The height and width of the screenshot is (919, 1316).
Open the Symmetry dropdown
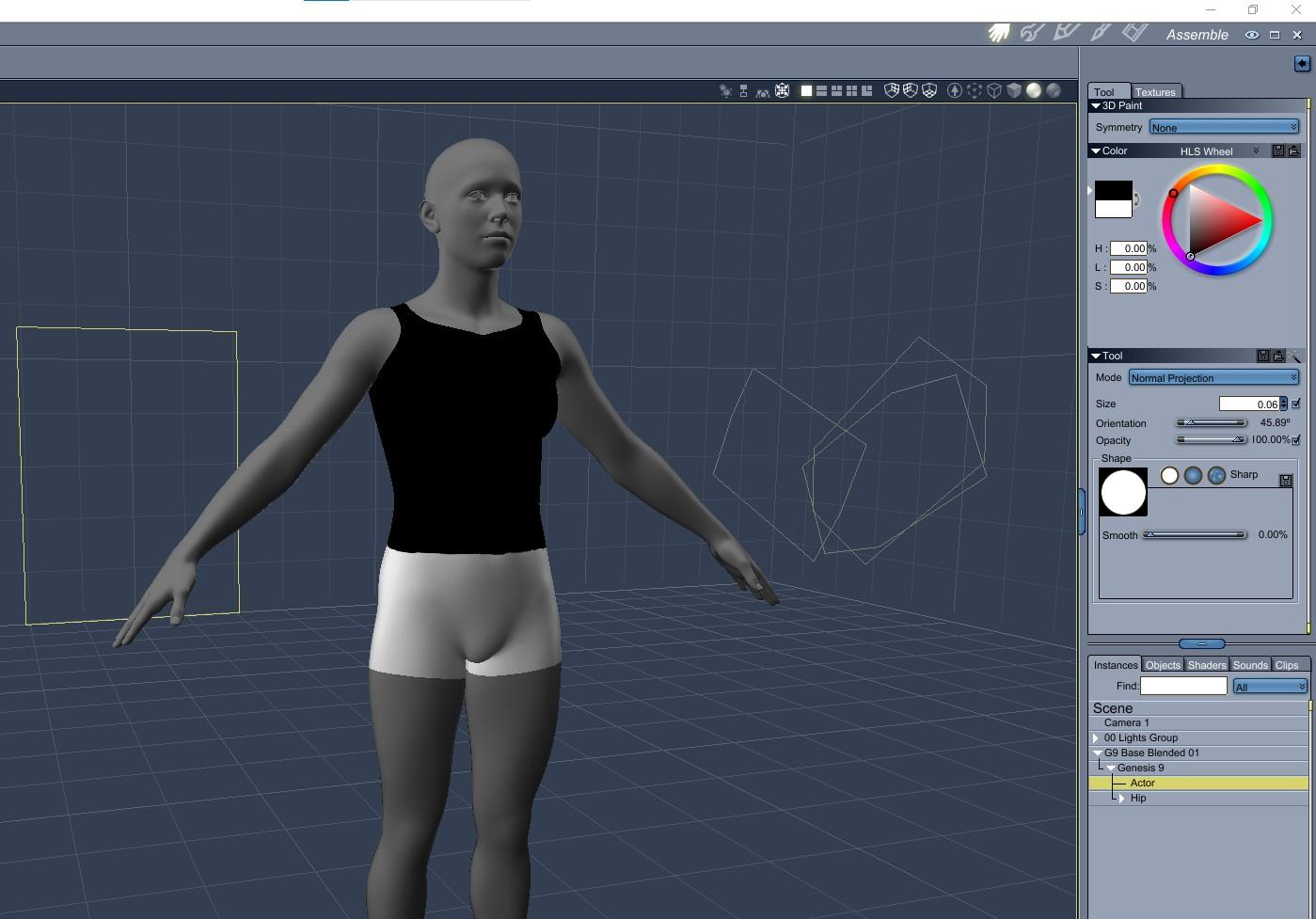[x=1224, y=127]
